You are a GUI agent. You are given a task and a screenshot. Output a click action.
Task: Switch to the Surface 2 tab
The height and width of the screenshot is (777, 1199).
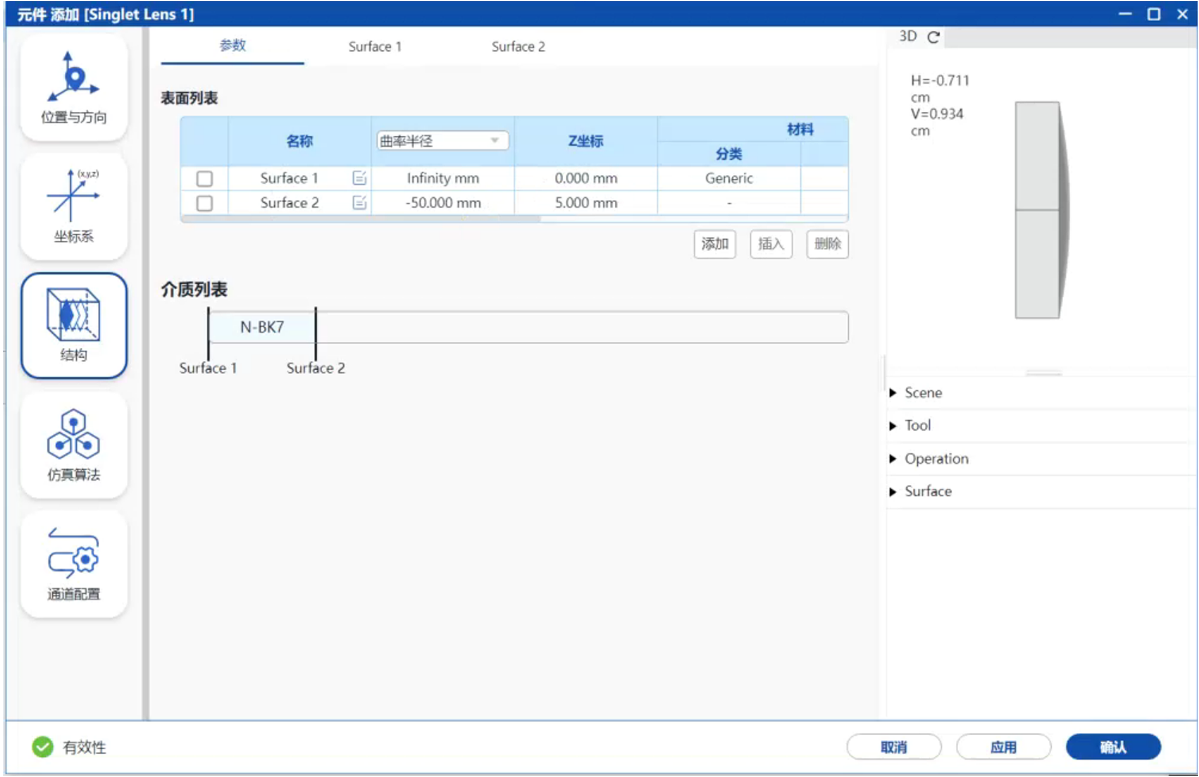tap(518, 47)
